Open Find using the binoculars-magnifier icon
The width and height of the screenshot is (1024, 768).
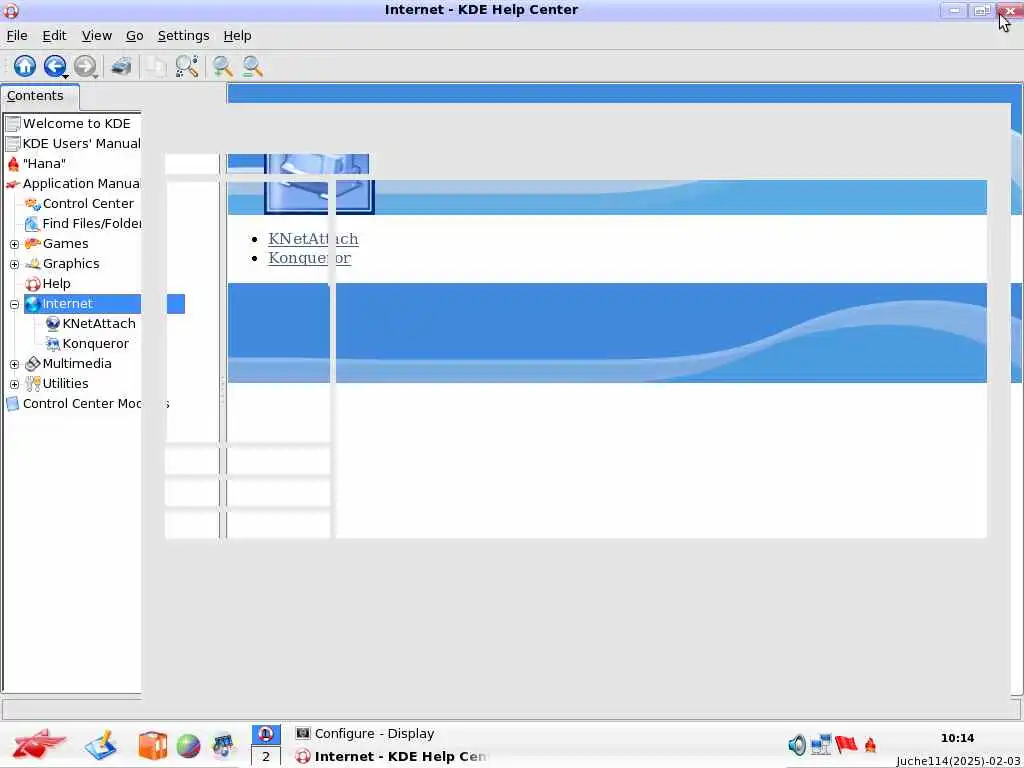tap(187, 66)
